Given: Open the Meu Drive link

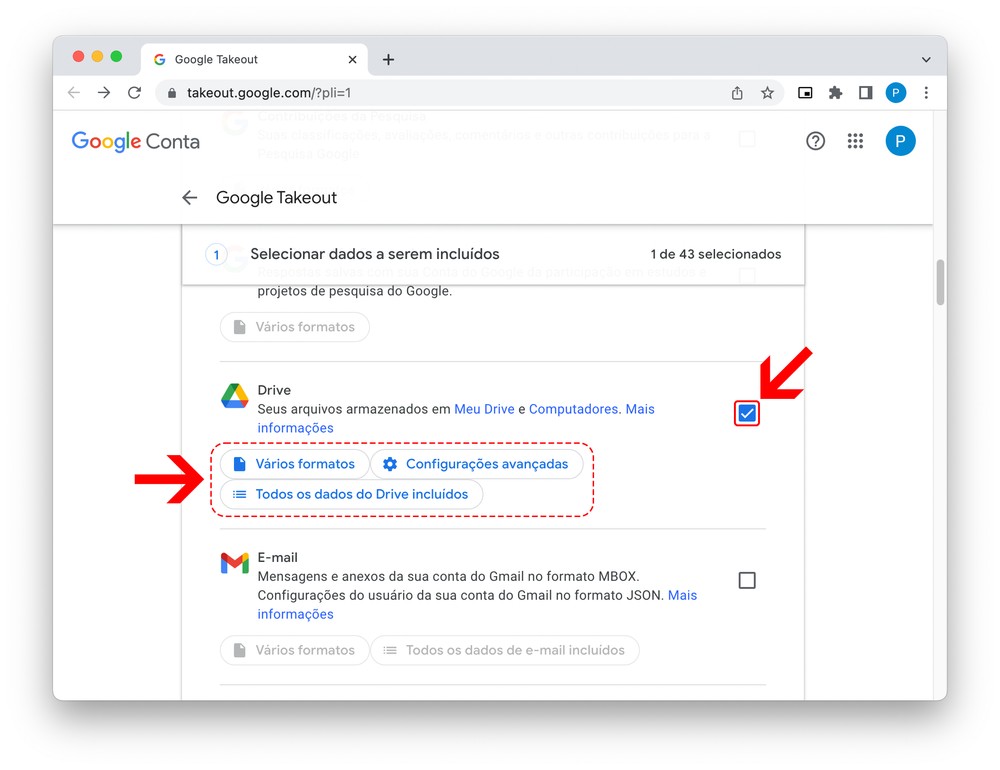Looking at the screenshot, I should [484, 409].
